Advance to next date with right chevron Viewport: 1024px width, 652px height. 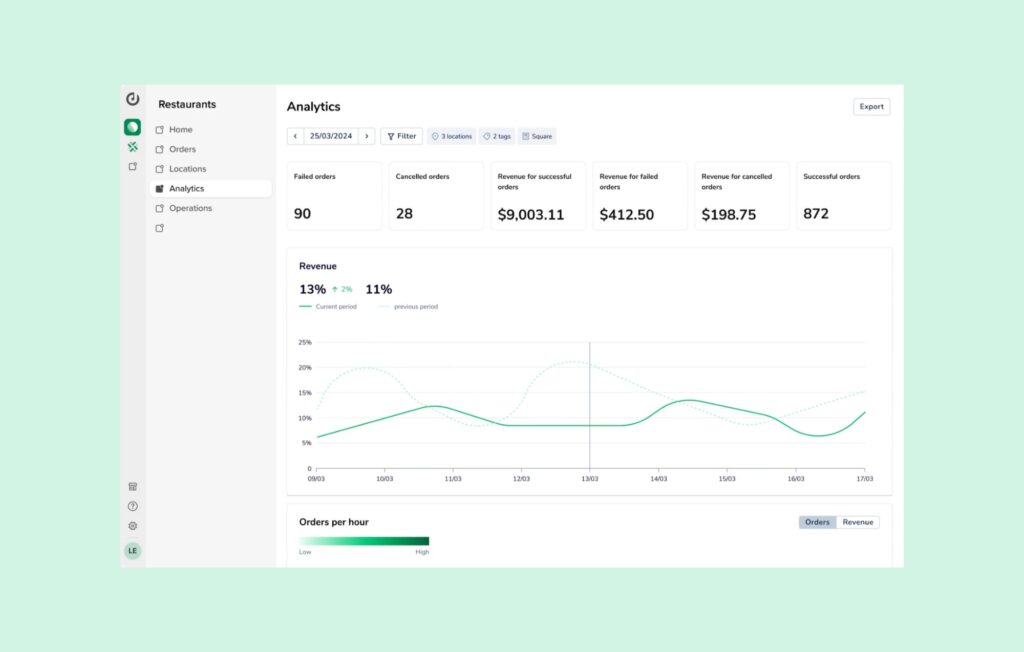point(367,136)
